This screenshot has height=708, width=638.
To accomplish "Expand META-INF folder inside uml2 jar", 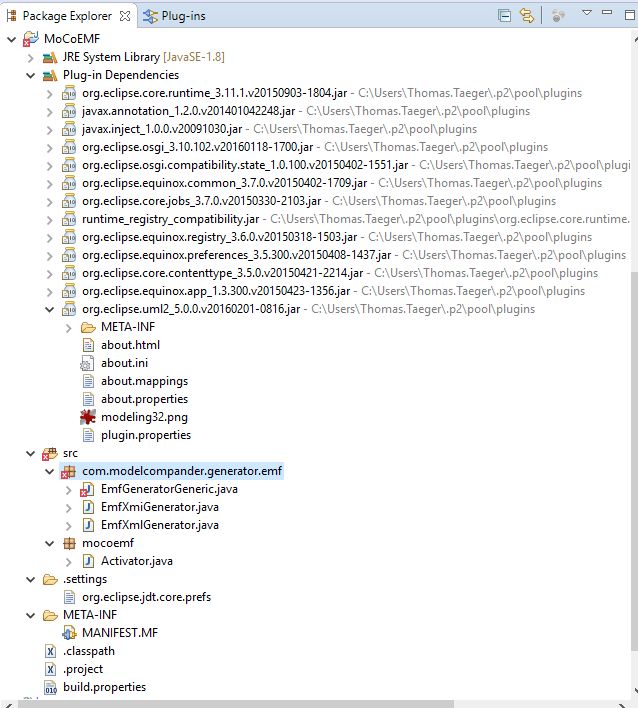I will click(x=69, y=328).
